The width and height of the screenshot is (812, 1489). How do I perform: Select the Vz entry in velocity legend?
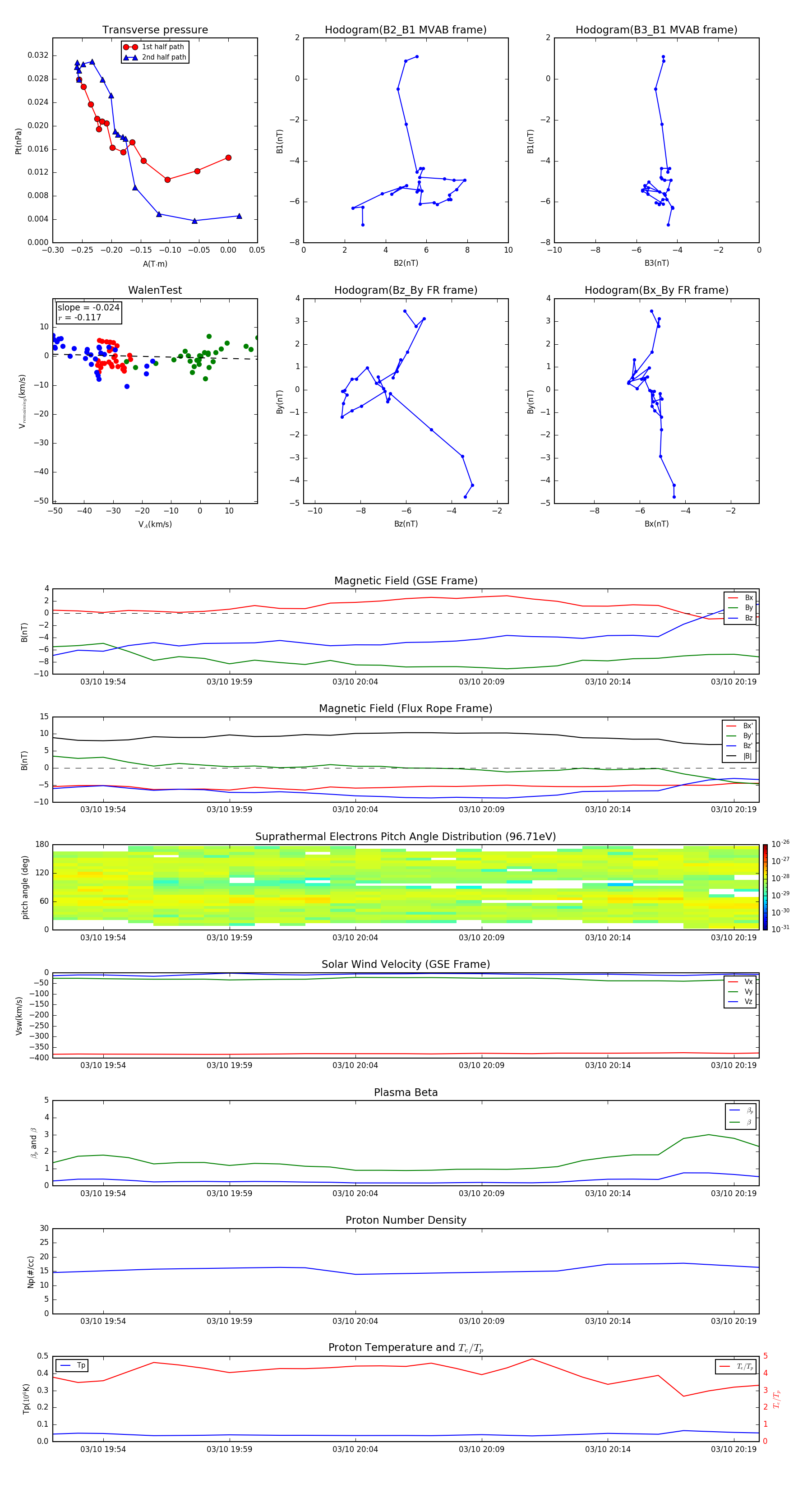tap(740, 1001)
